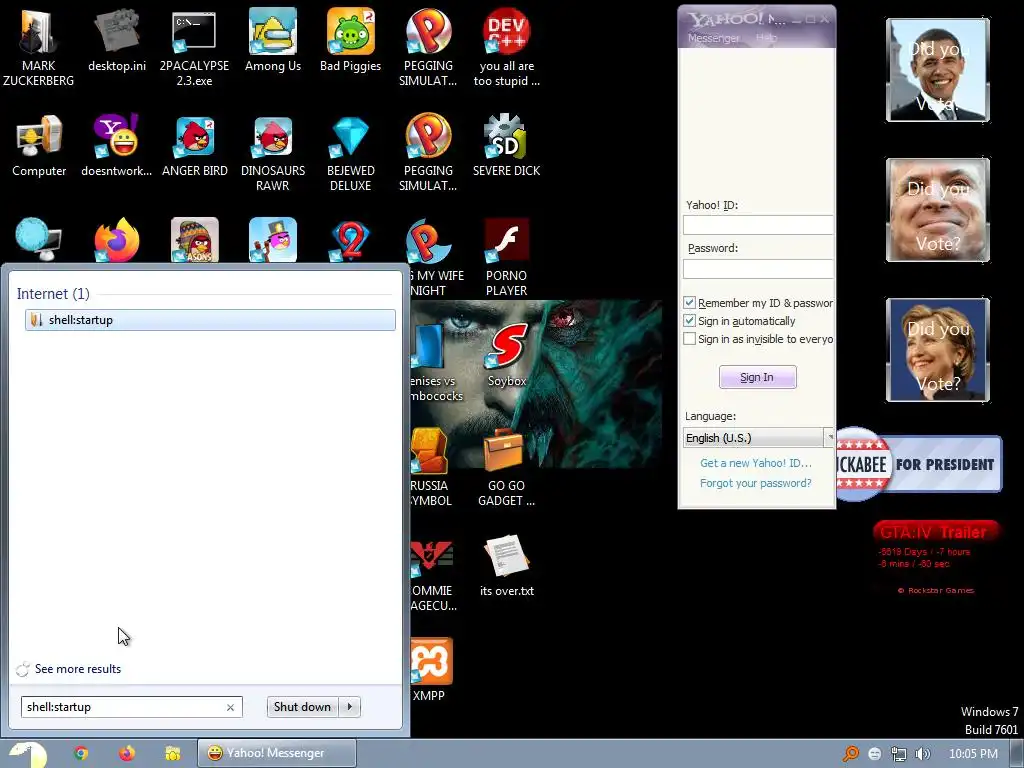Open the Shut down options arrow
This screenshot has height=768, width=1024.
pos(349,707)
